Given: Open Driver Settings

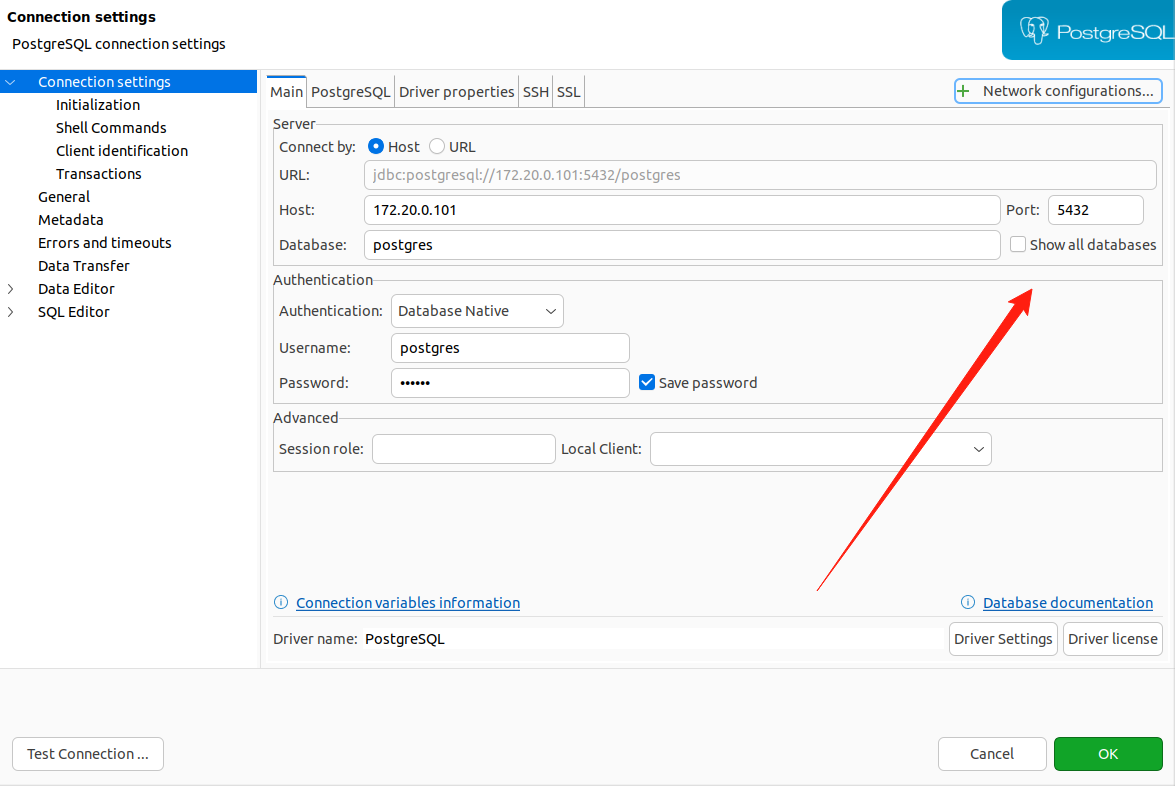Looking at the screenshot, I should (1003, 639).
